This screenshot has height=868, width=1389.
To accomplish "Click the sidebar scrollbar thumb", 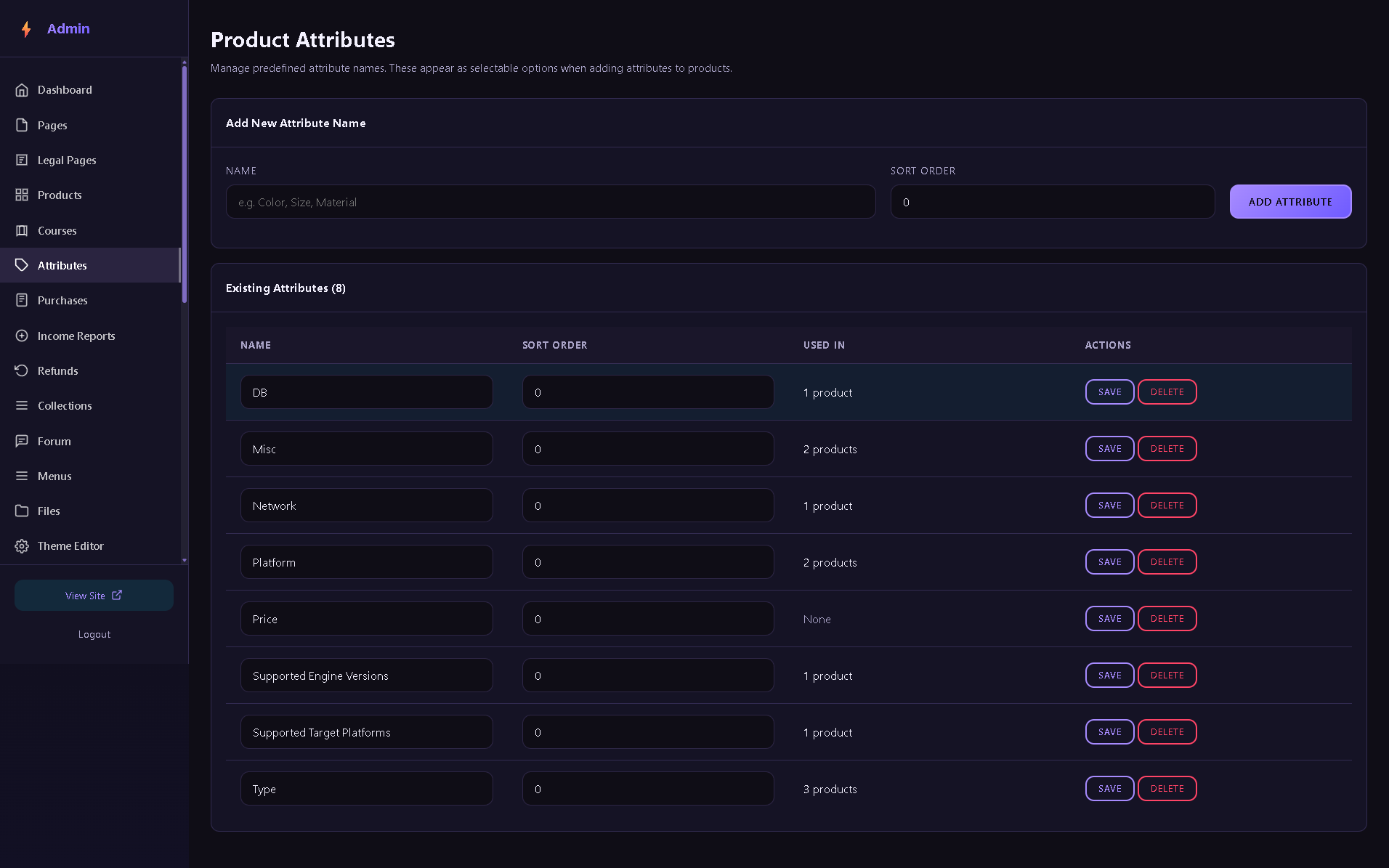I will 185,184.
